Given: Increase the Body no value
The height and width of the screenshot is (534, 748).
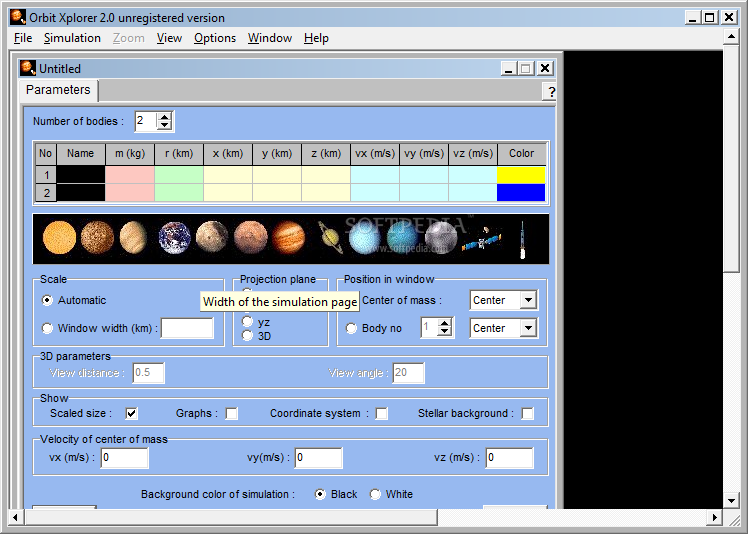Looking at the screenshot, I should point(445,324).
